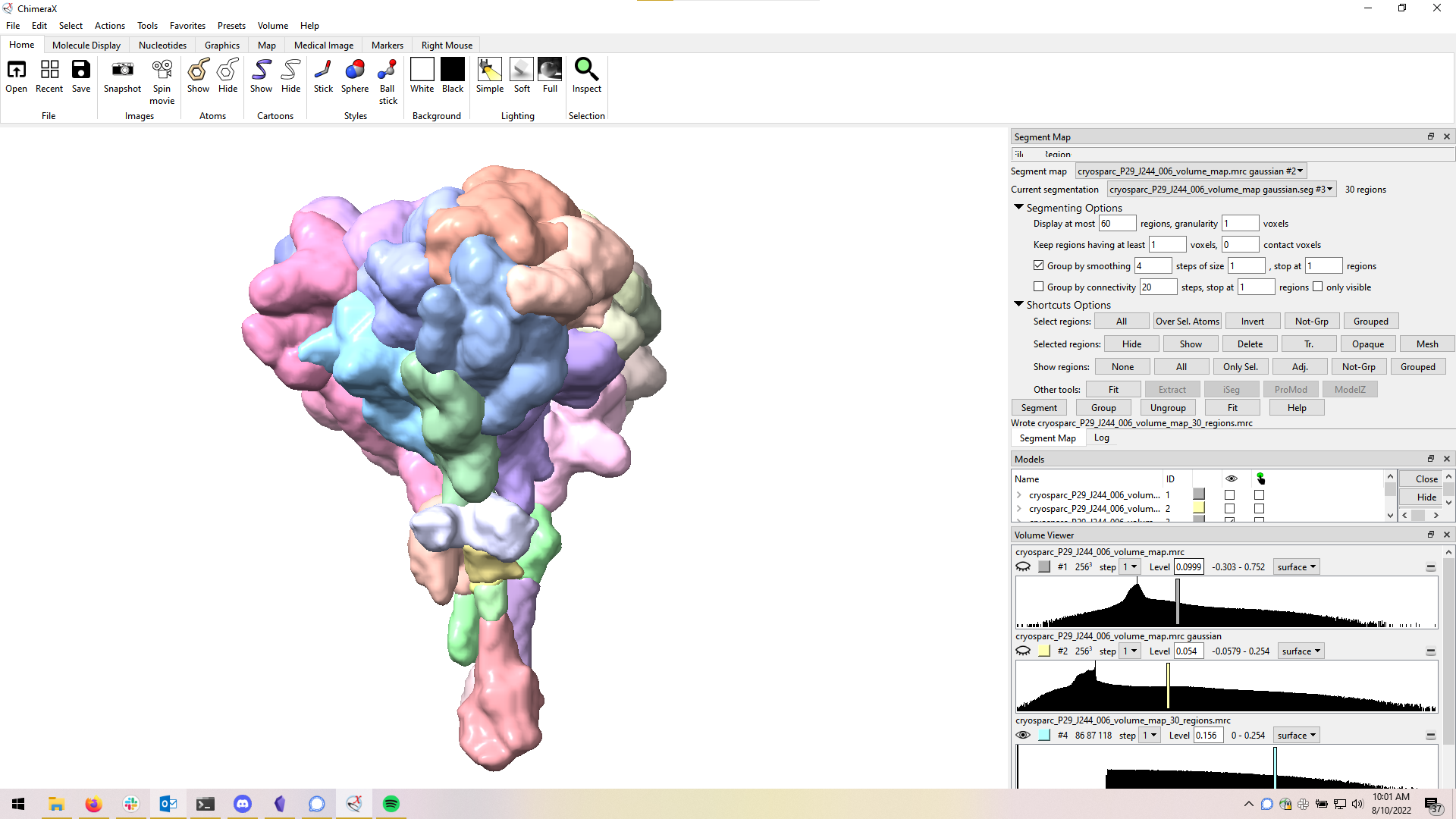This screenshot has height=819, width=1456.
Task: Open the Segment map dropdown
Action: [x=1191, y=171]
